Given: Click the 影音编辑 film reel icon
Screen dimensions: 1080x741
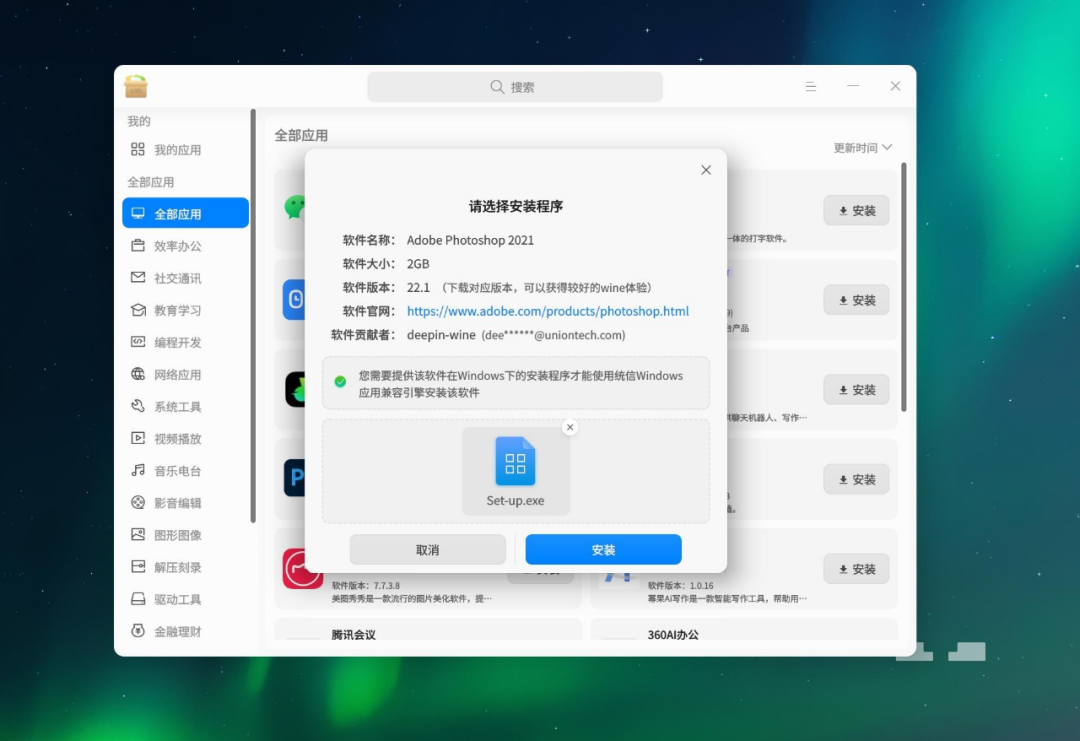Looking at the screenshot, I should [x=138, y=503].
